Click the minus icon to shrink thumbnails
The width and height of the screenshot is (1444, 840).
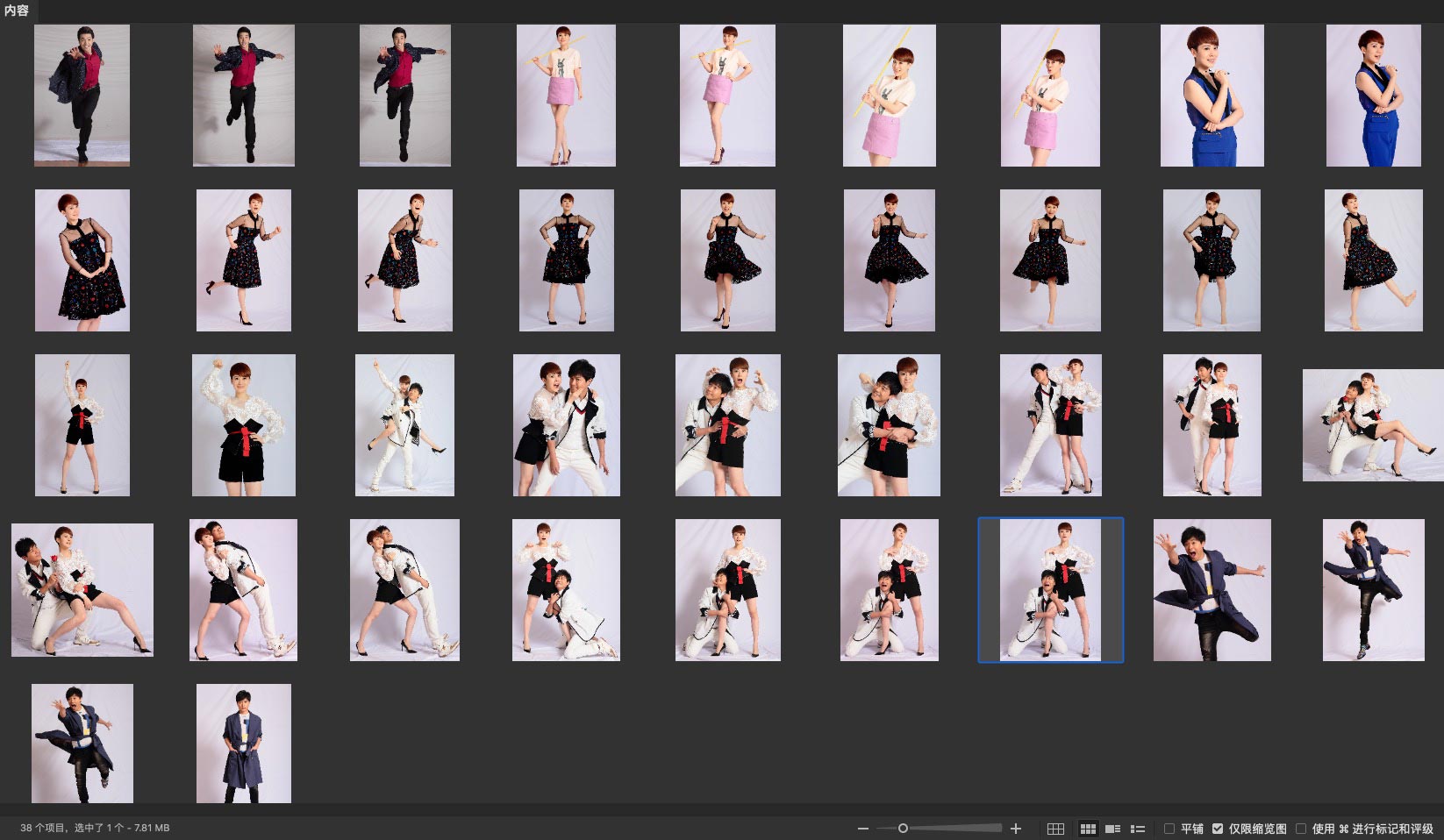click(x=863, y=829)
